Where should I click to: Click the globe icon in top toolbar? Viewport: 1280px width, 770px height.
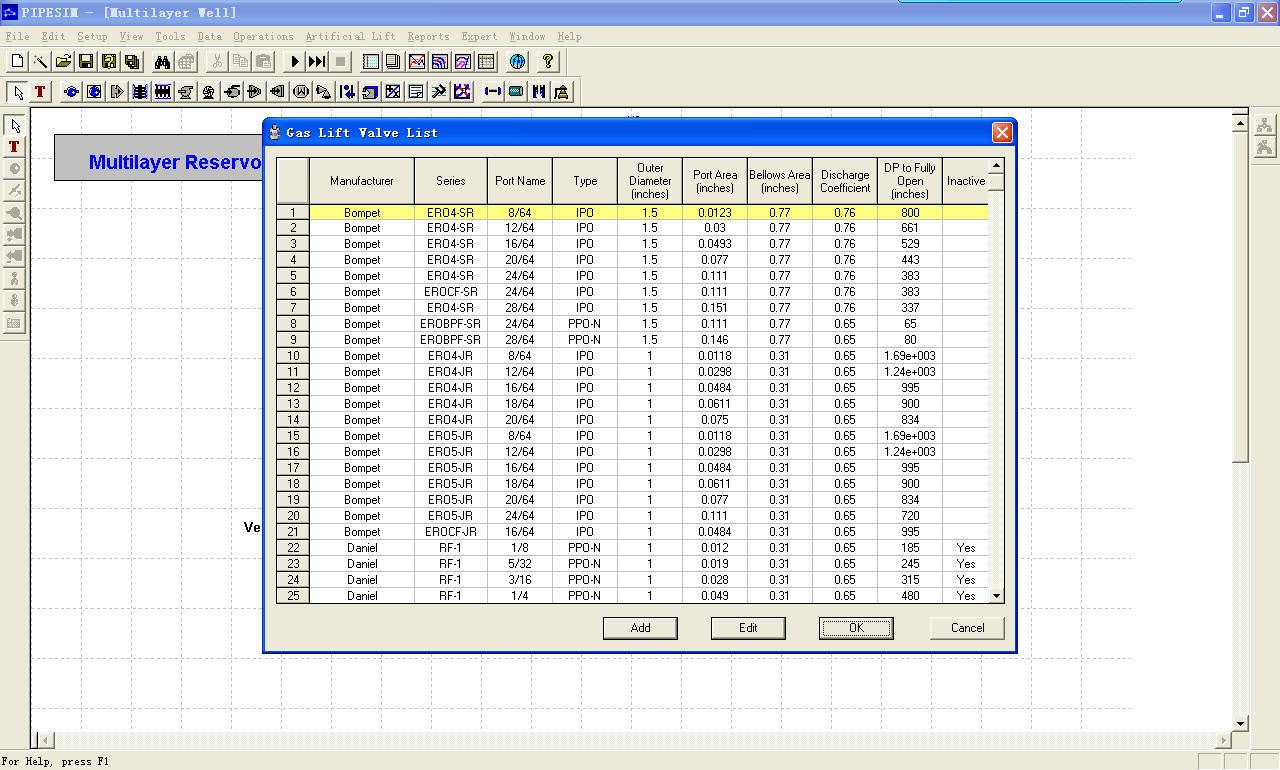[517, 62]
